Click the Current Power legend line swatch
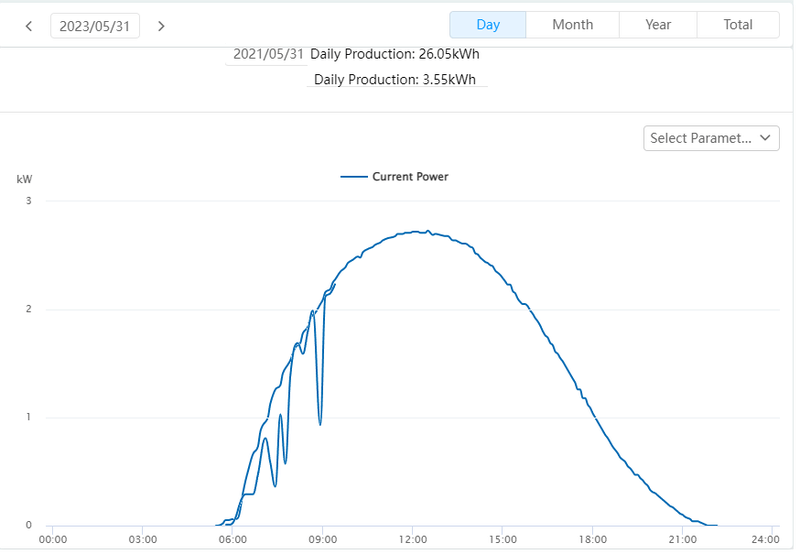The height and width of the screenshot is (554, 800). (x=354, y=177)
